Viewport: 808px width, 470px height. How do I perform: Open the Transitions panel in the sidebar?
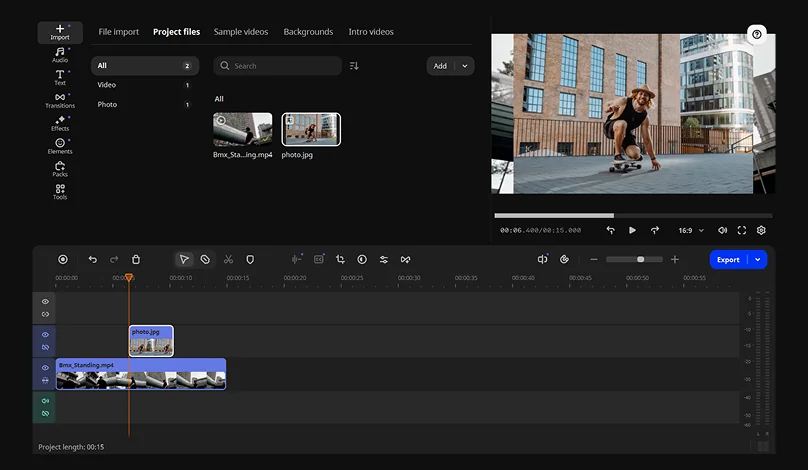click(x=60, y=100)
